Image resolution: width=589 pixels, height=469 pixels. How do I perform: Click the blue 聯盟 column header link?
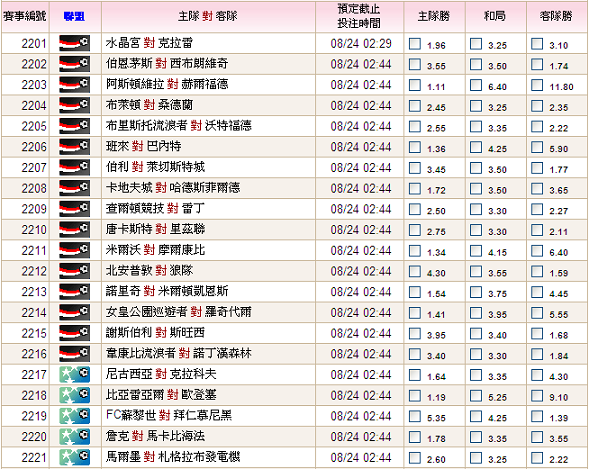(74, 17)
